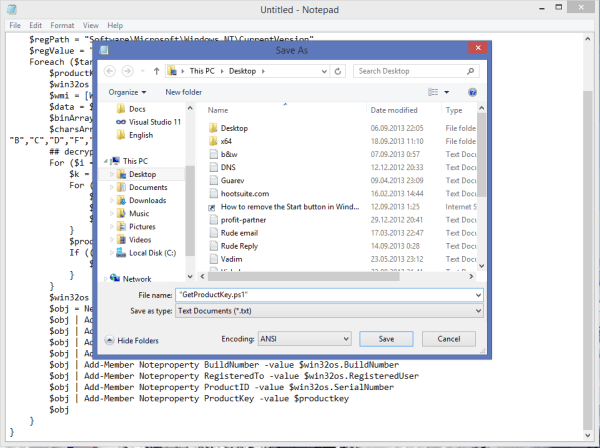Collapse the This PC tree node
Screen dimensions: 600x448
[x=103, y=160]
